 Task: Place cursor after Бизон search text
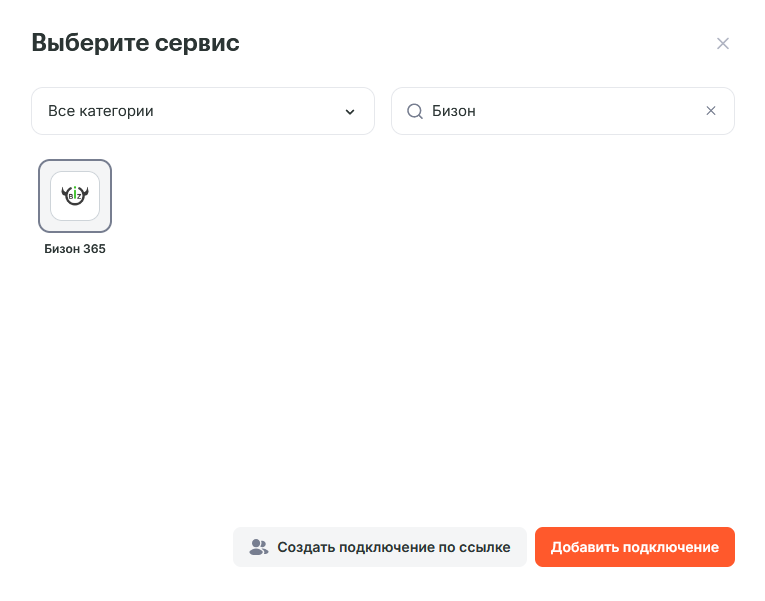(478, 111)
